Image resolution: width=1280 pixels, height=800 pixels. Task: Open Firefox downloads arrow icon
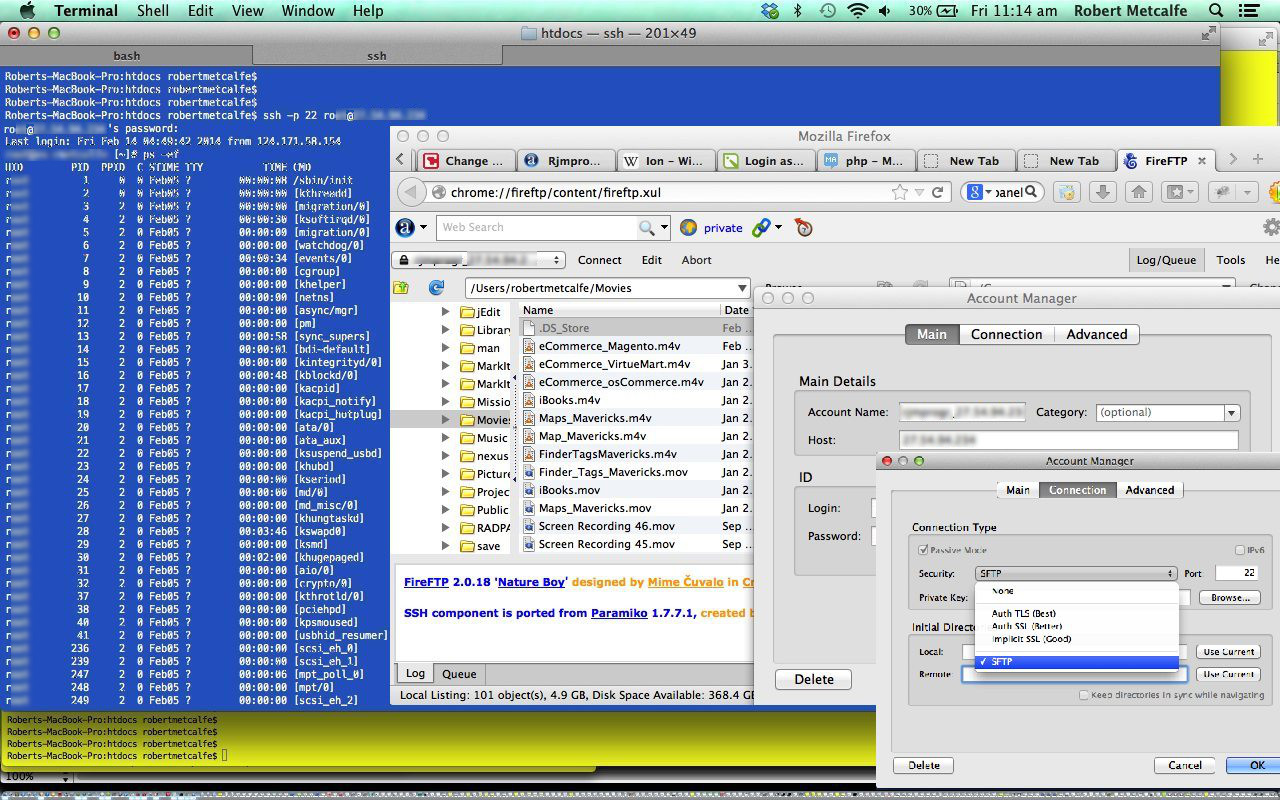pyautogui.click(x=1102, y=192)
